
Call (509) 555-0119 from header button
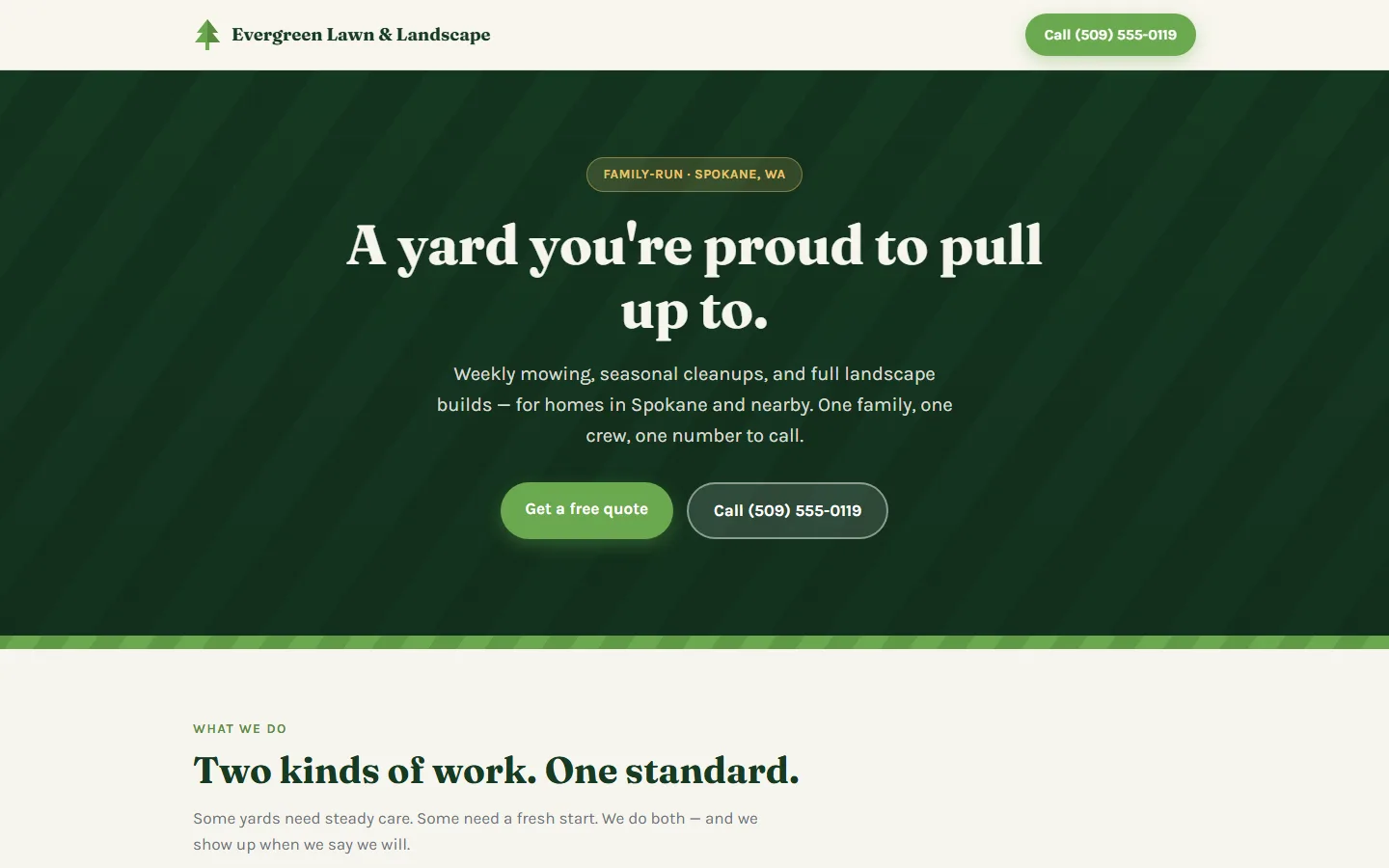[x=1110, y=35]
